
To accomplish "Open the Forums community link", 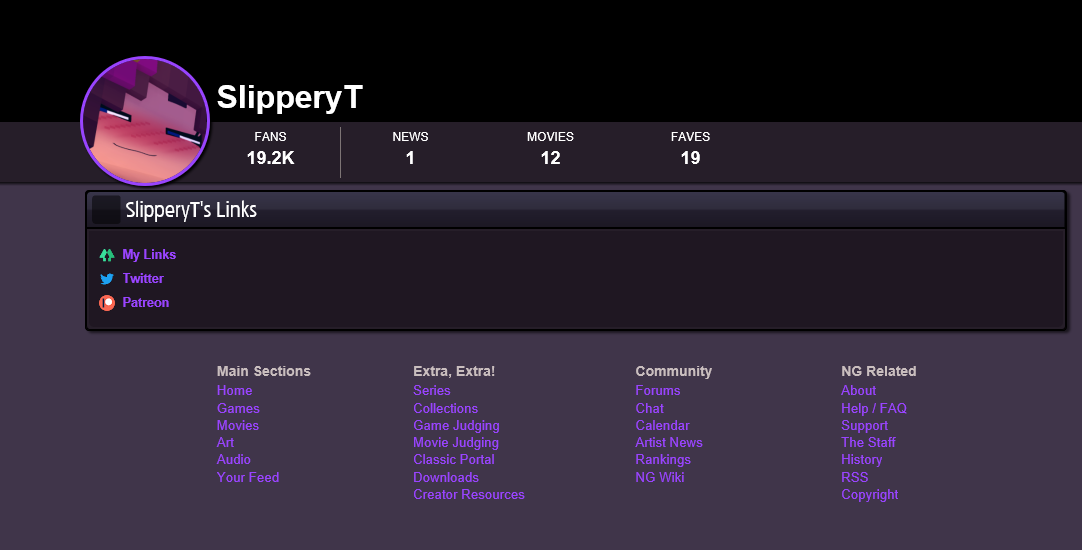I will pyautogui.click(x=657, y=390).
